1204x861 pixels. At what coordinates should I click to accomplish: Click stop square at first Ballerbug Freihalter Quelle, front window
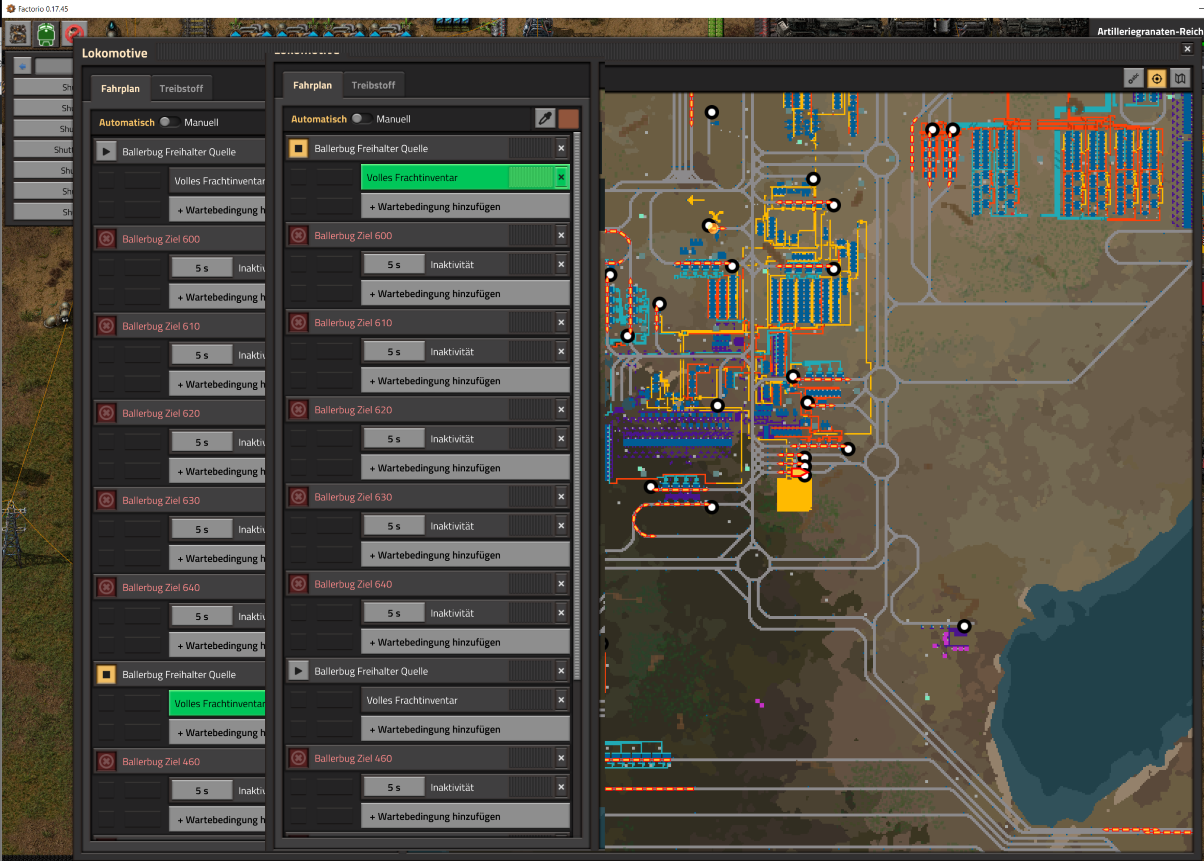point(298,149)
